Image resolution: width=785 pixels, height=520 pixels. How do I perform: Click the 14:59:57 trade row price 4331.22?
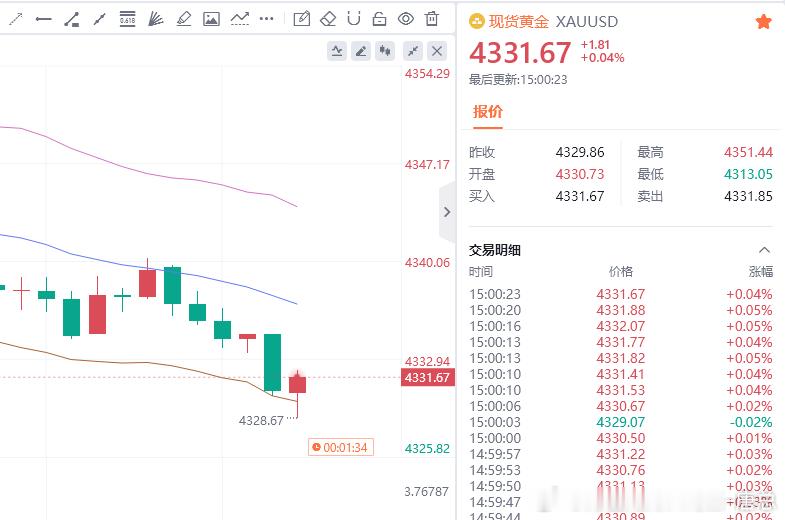[x=620, y=454]
